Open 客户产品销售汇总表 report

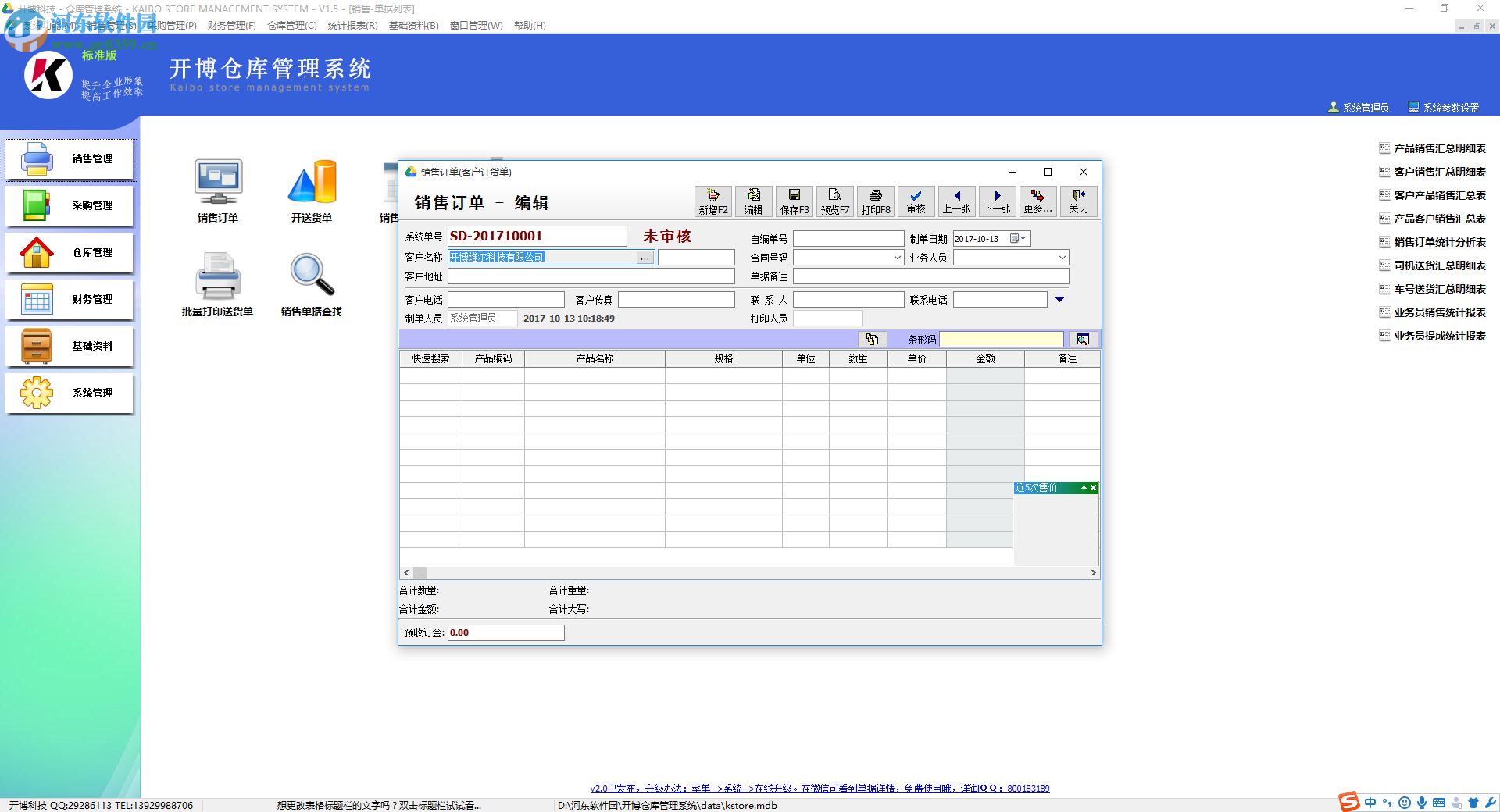(1433, 195)
